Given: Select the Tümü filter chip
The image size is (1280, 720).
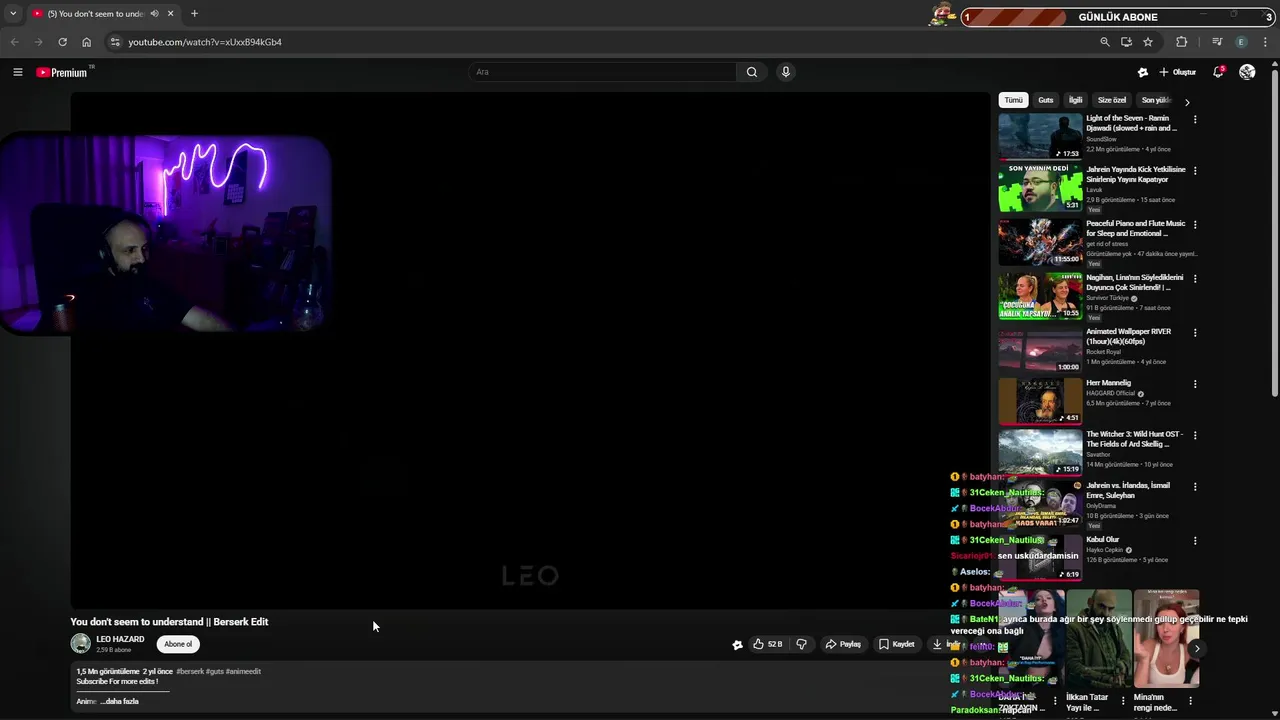Looking at the screenshot, I should tap(1014, 100).
